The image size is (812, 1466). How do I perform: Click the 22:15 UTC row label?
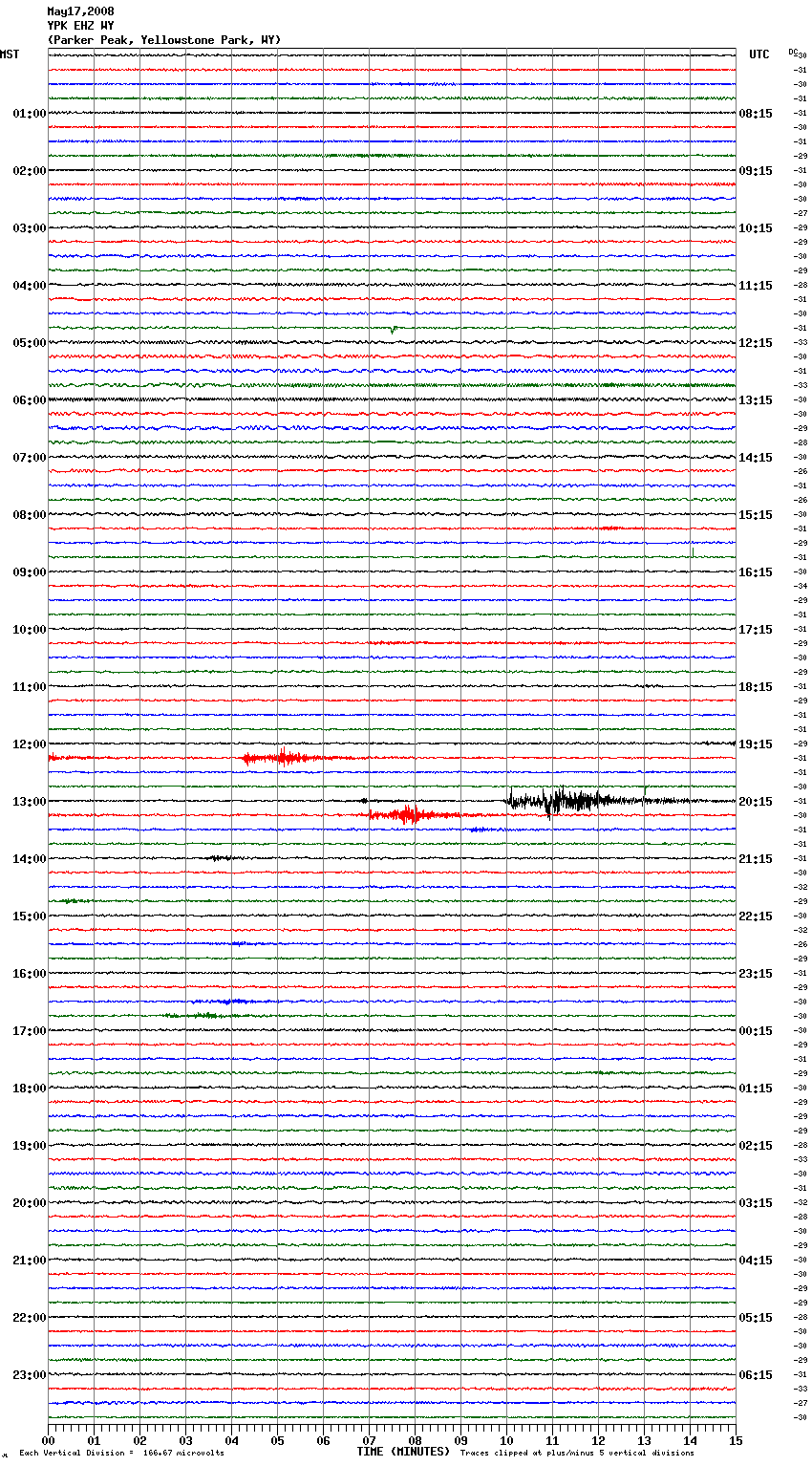click(756, 916)
